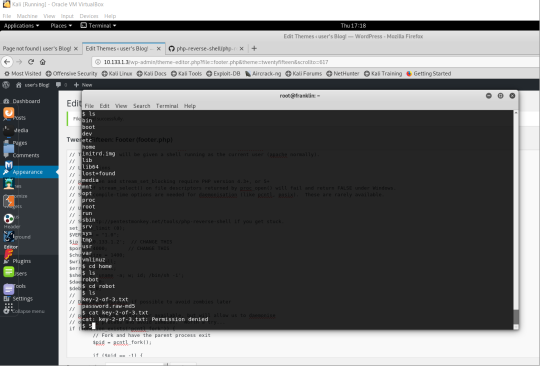This screenshot has height=366, width=540.
Task: Switch to php-reverse-shell GitHub tab
Action: pos(206,49)
